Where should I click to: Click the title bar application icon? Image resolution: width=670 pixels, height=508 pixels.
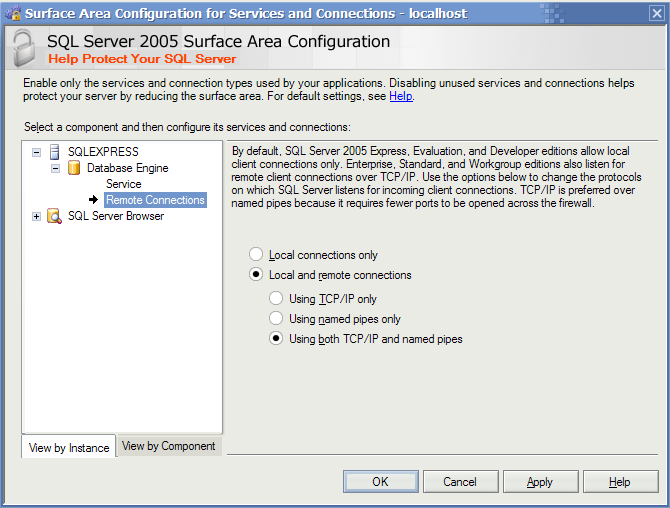[13, 13]
